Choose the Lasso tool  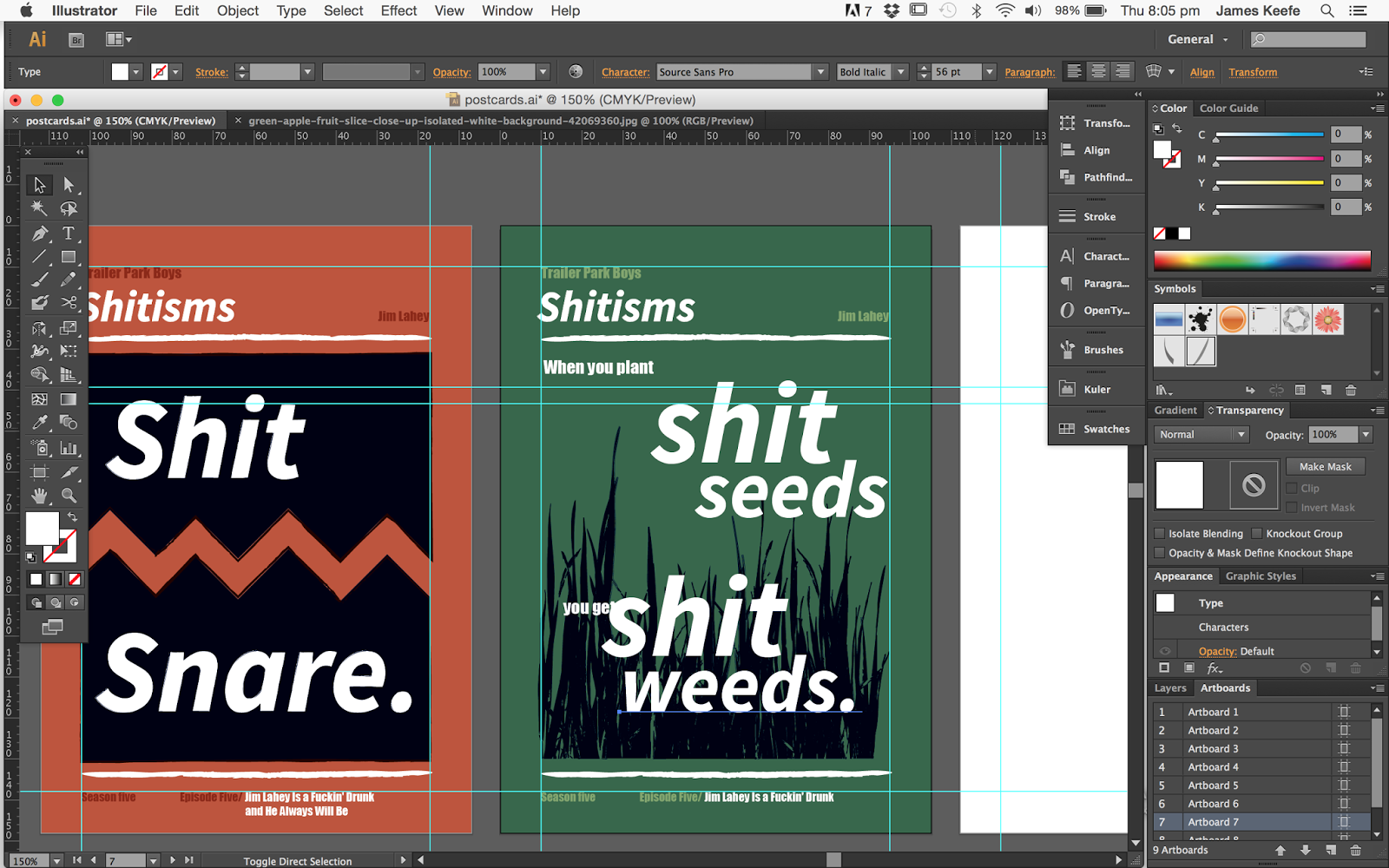[69, 208]
